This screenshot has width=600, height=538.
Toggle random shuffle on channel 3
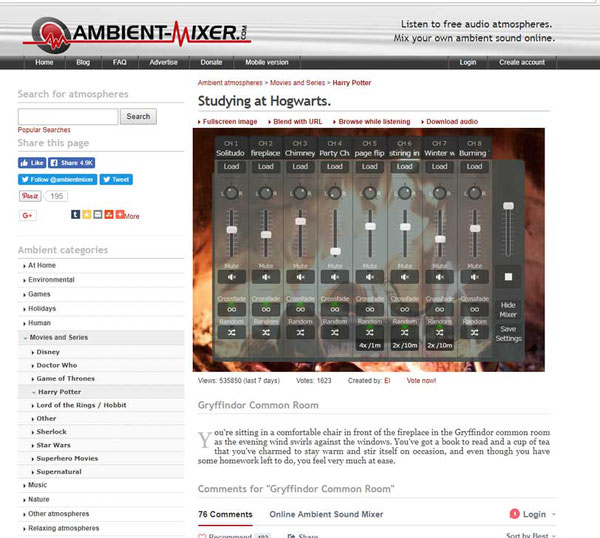coord(300,333)
